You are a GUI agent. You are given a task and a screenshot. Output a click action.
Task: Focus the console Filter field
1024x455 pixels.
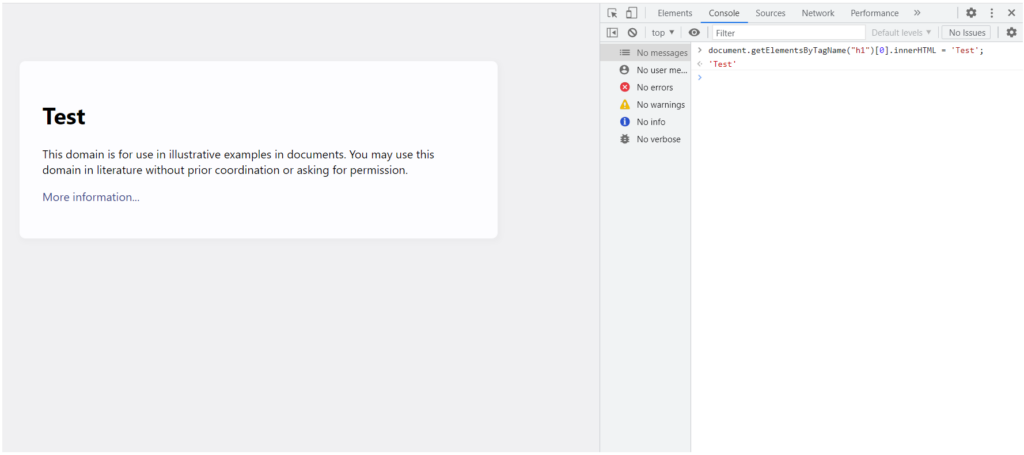(789, 33)
